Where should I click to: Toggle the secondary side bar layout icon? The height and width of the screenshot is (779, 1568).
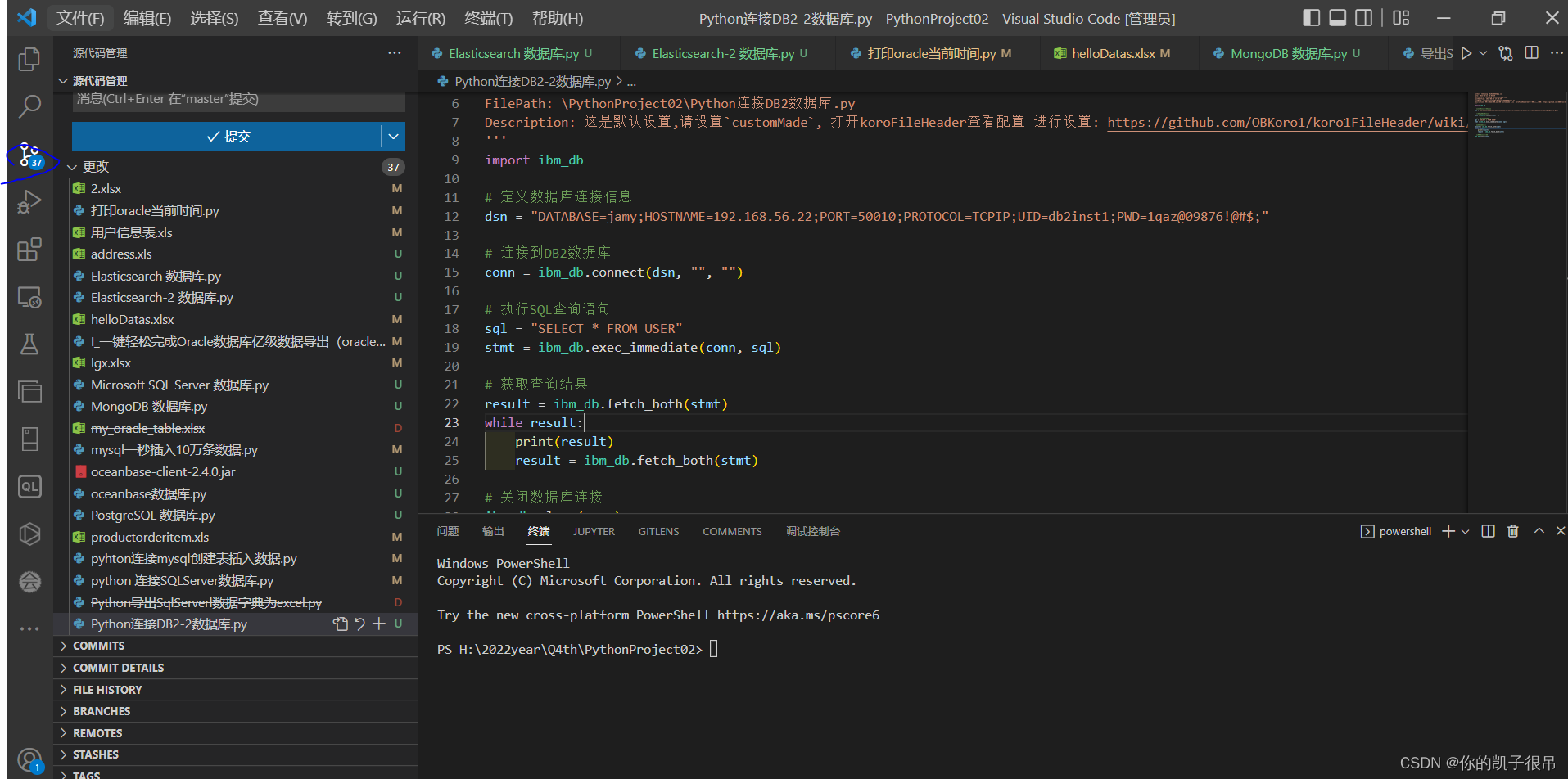click(x=1363, y=17)
